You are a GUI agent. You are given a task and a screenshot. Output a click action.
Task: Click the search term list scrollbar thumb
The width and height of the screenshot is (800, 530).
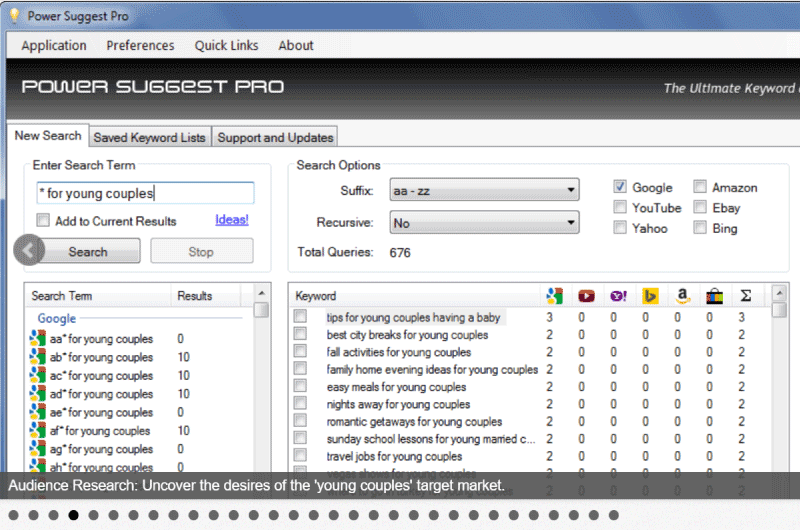coord(261,310)
